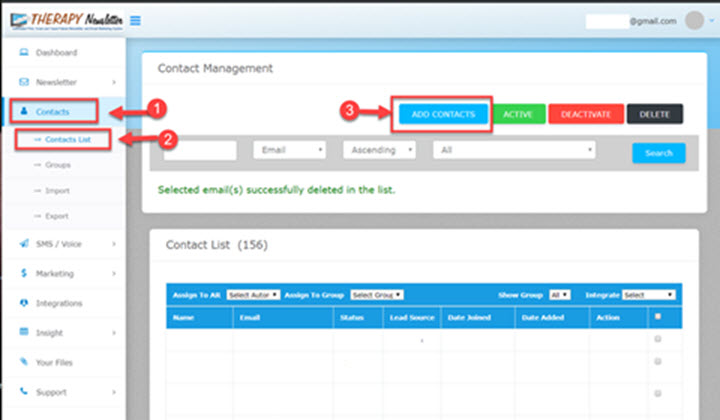Open the Ascending sort order dropdown
Image resolution: width=720 pixels, height=420 pixels.
coord(379,150)
